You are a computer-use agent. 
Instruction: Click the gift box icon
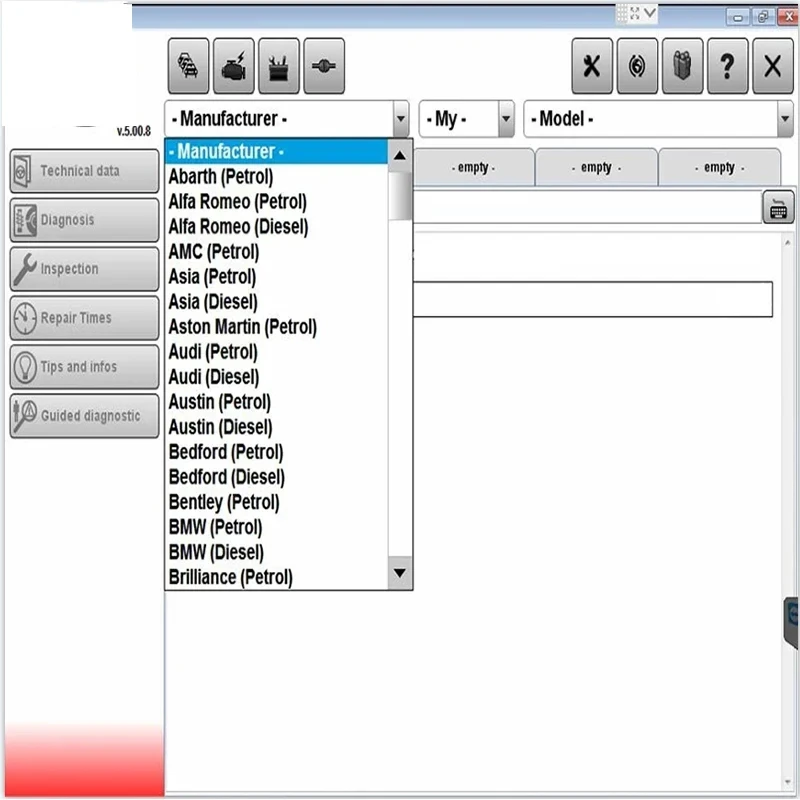coord(683,66)
